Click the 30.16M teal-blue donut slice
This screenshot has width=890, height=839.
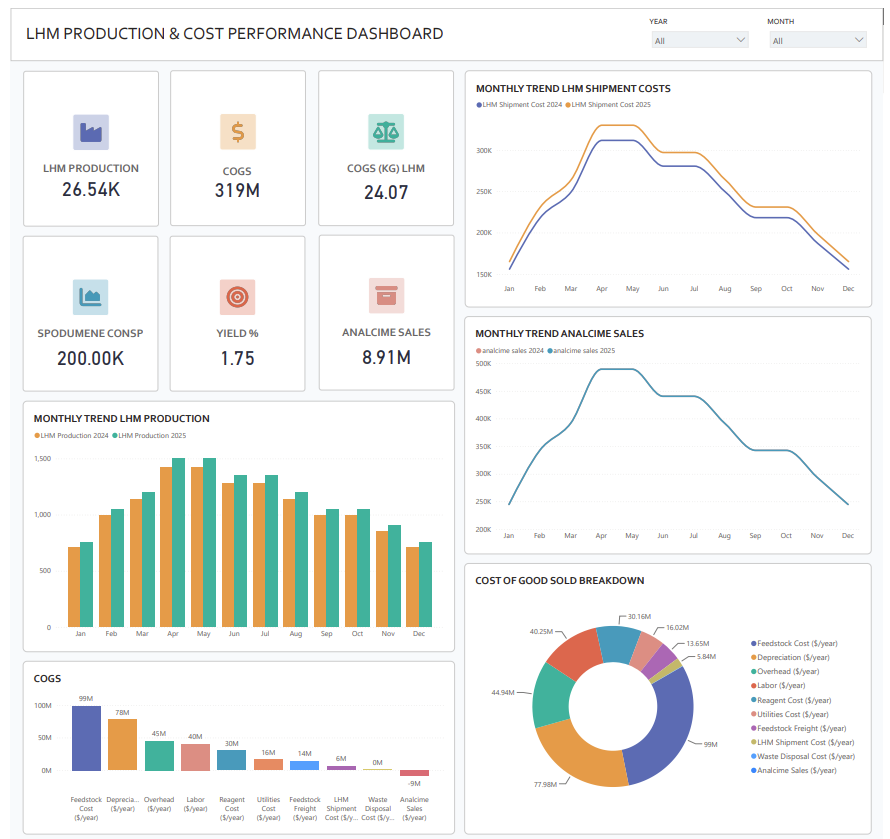620,644
